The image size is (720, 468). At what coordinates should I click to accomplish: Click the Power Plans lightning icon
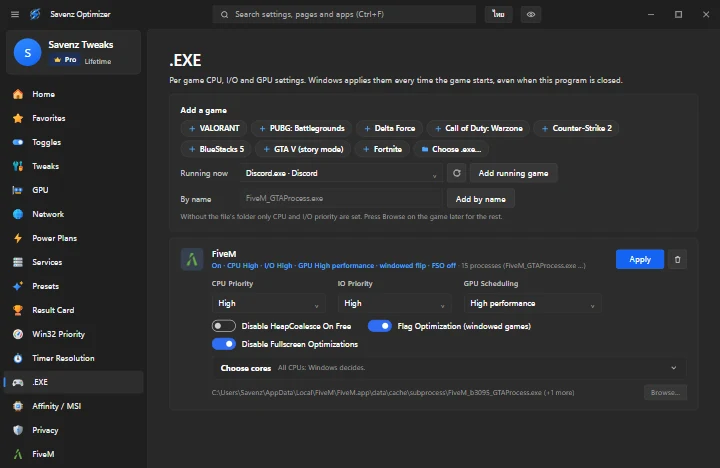pyautogui.click(x=18, y=238)
